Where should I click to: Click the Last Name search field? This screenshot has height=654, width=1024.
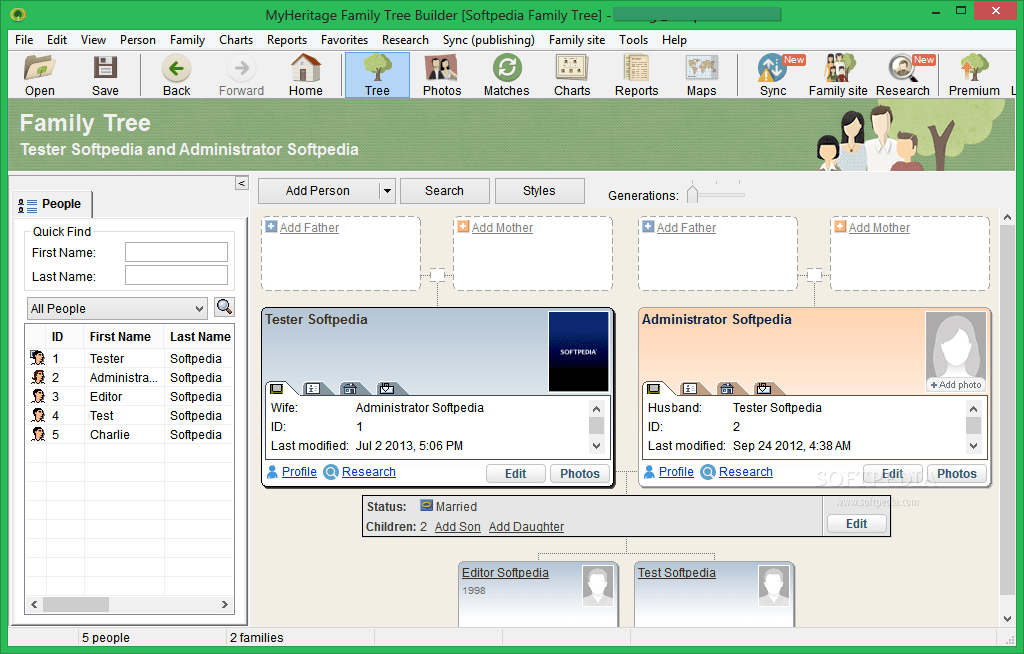tap(176, 275)
